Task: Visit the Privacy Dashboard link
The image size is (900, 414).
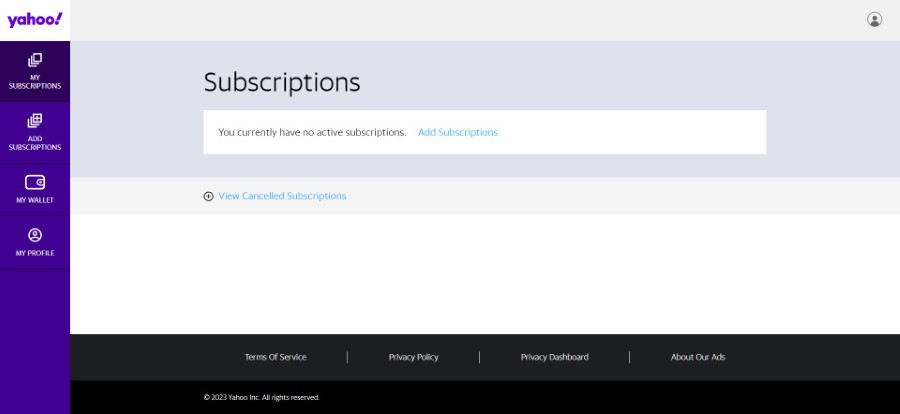Action: [554, 357]
